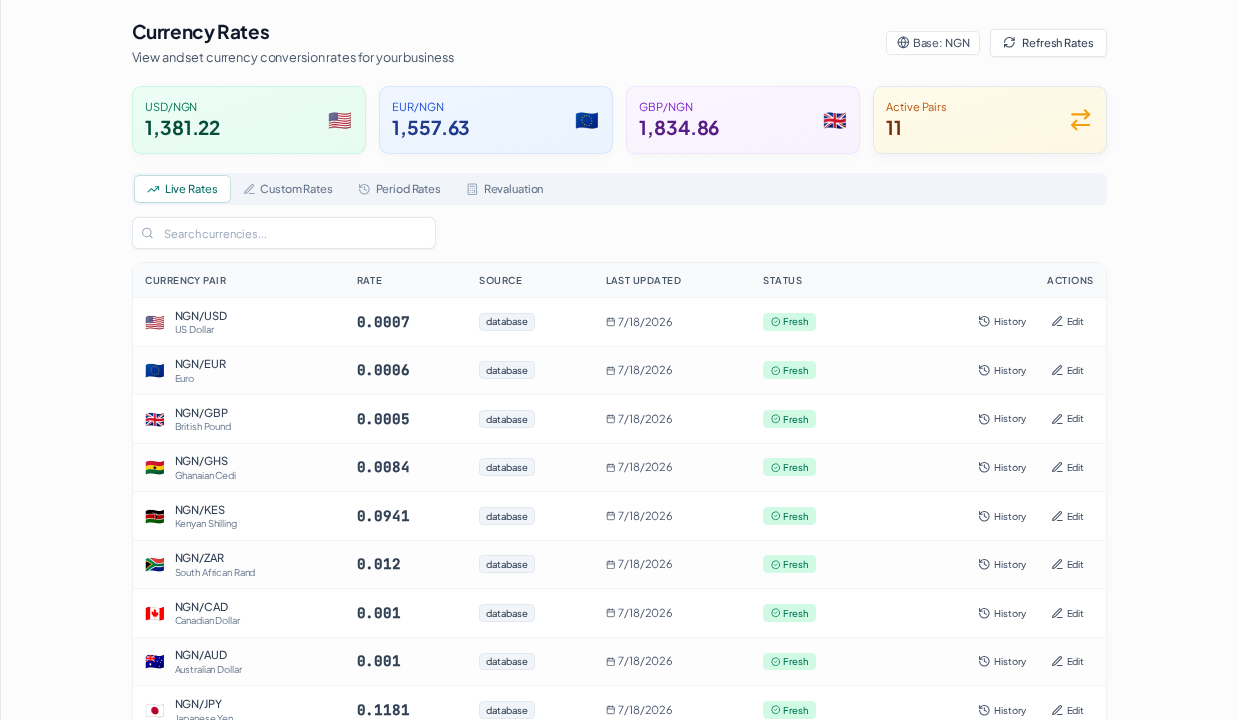Screen dimensions: 1237x720
Task: Click the rate value 0.012
Action: click(x=379, y=564)
